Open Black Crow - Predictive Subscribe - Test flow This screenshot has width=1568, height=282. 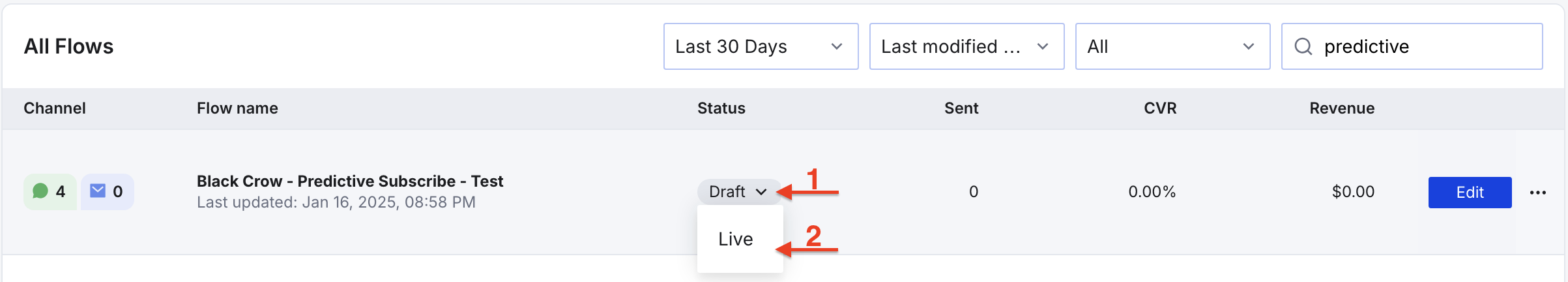[350, 181]
